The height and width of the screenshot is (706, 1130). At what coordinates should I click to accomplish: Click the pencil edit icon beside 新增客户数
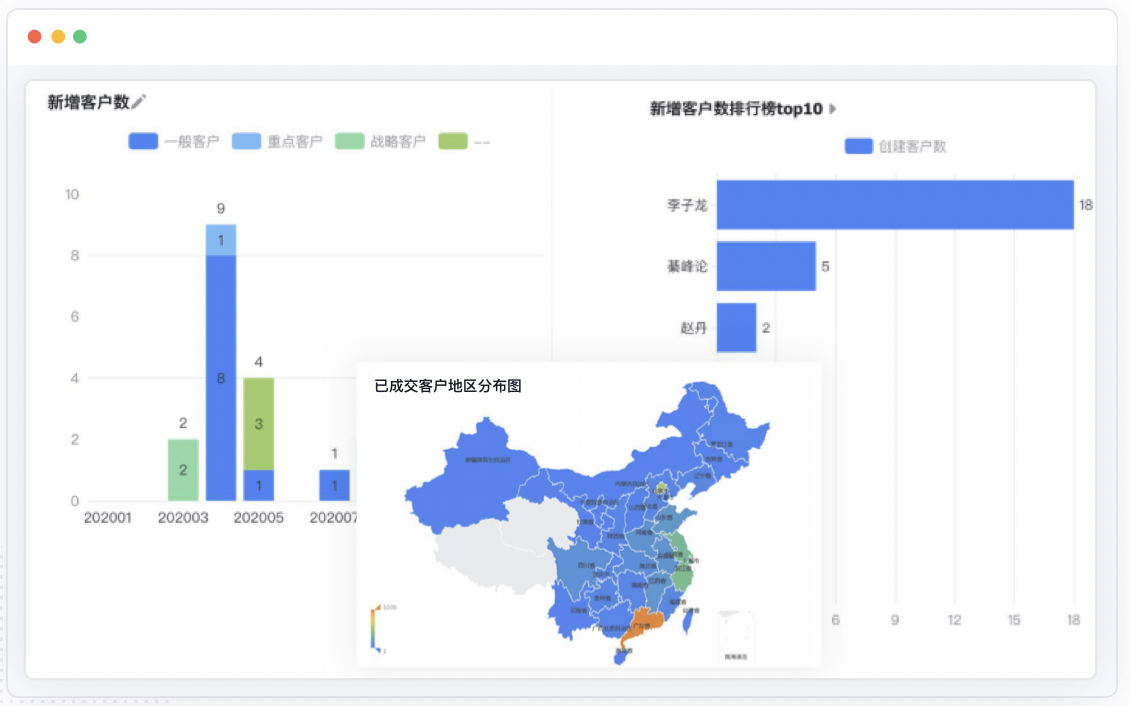[138, 102]
